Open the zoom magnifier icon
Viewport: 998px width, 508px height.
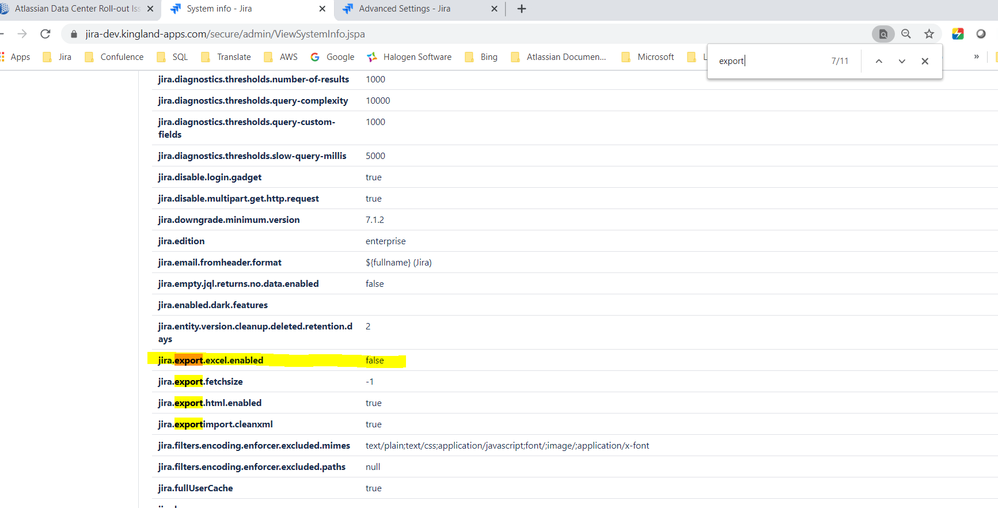click(x=906, y=34)
